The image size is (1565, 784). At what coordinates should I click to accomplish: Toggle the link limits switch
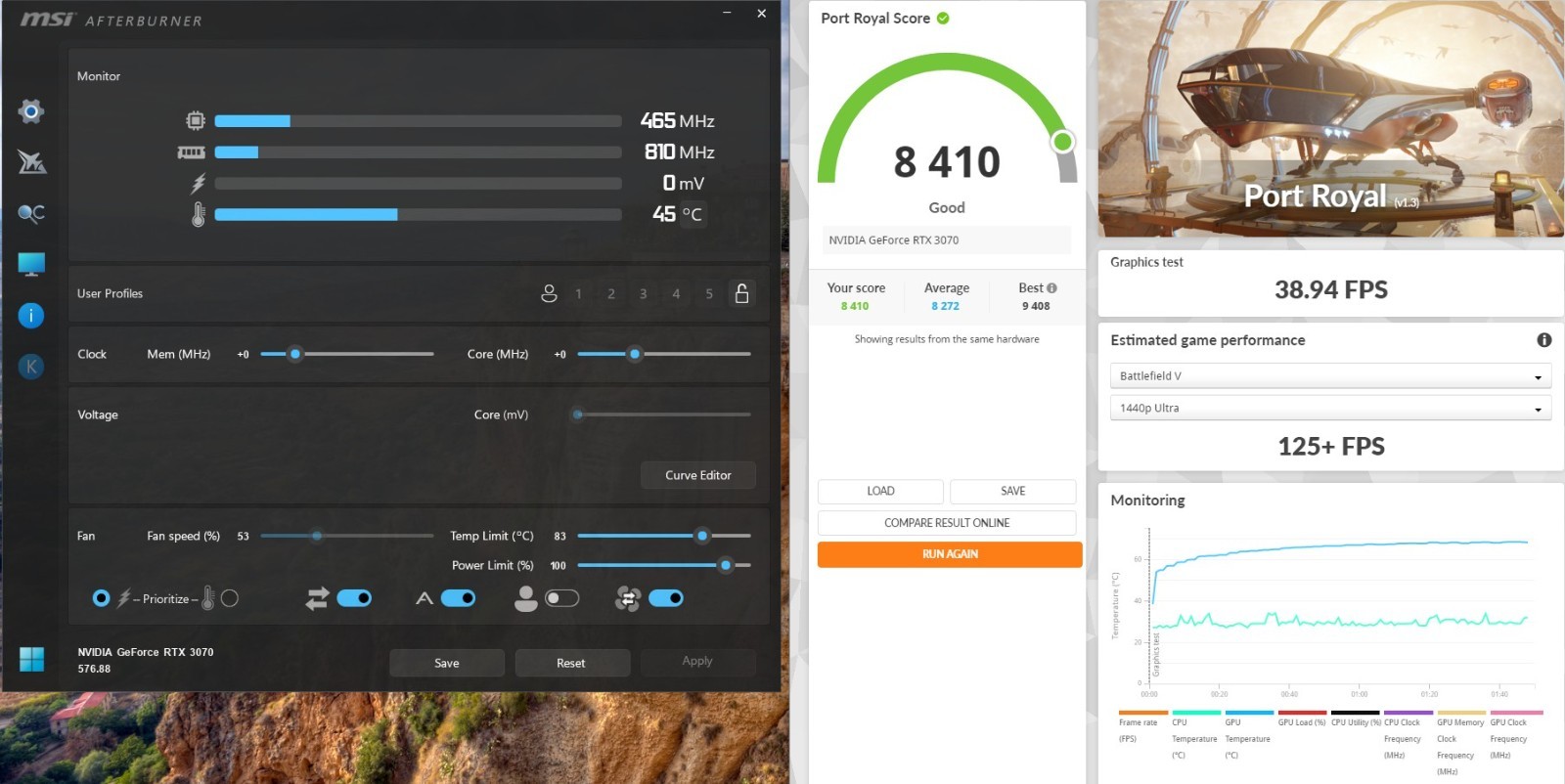354,598
